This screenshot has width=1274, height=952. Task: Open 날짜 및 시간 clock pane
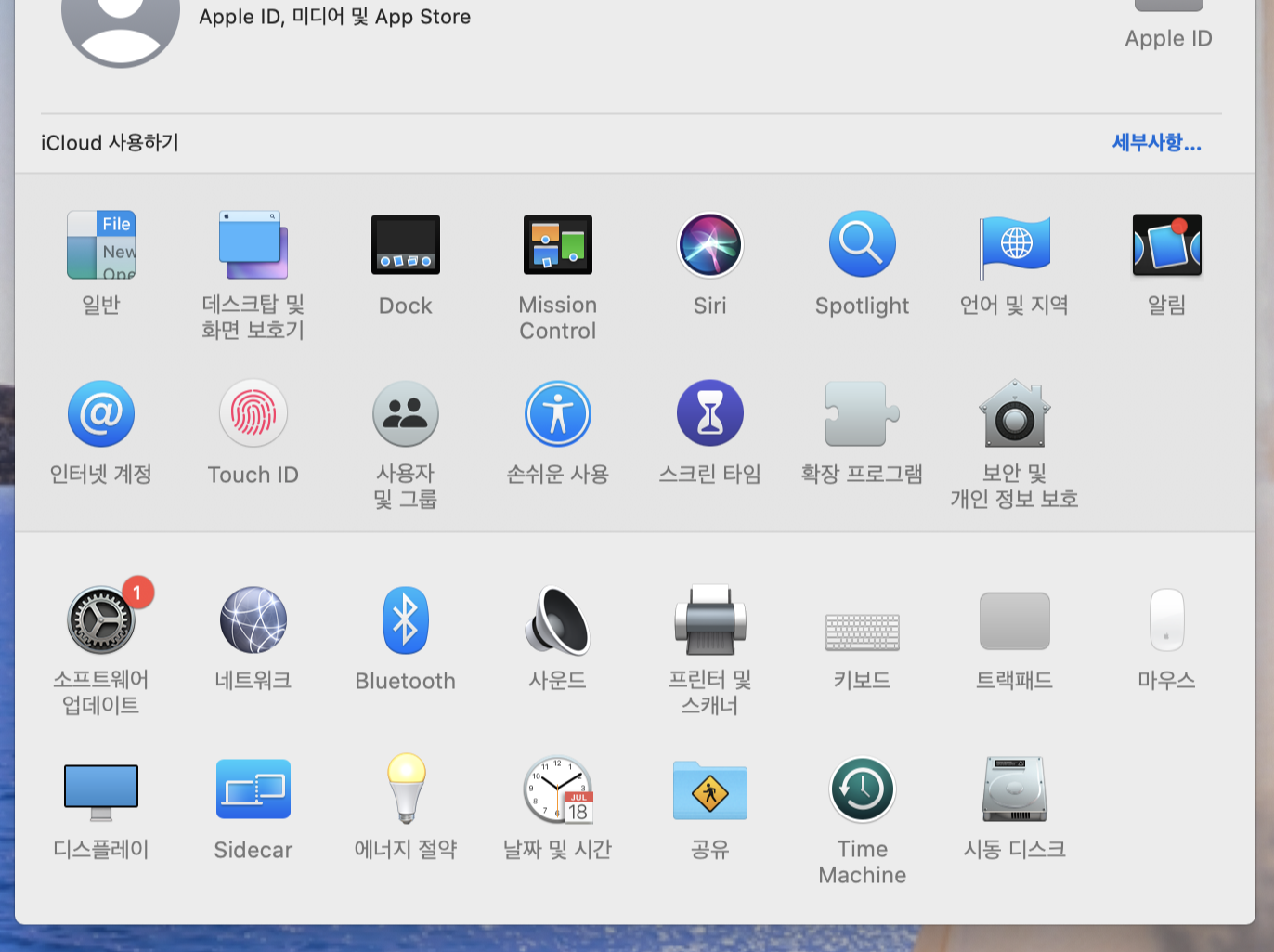pos(558,789)
